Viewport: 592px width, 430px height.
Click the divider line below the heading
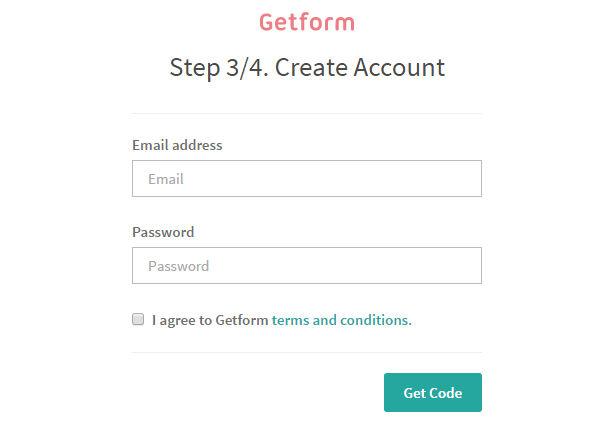[307, 113]
